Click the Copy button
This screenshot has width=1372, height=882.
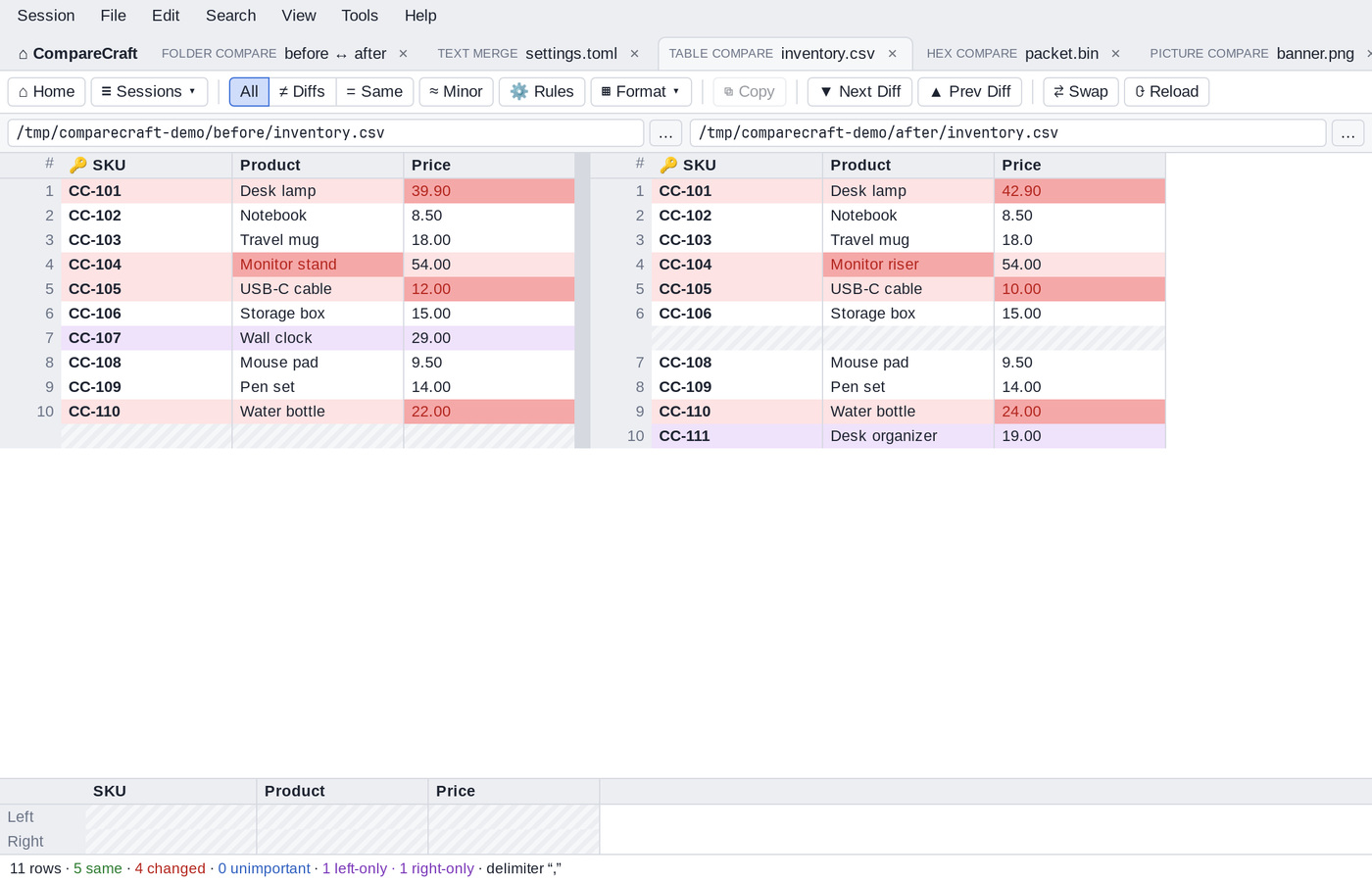750,91
